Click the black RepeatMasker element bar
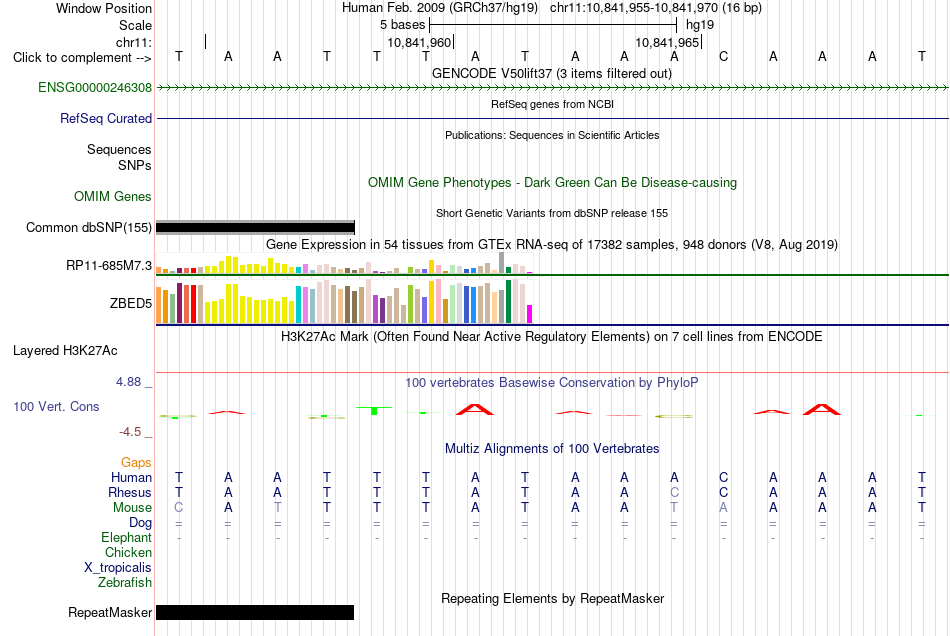950x636 pixels. click(255, 612)
